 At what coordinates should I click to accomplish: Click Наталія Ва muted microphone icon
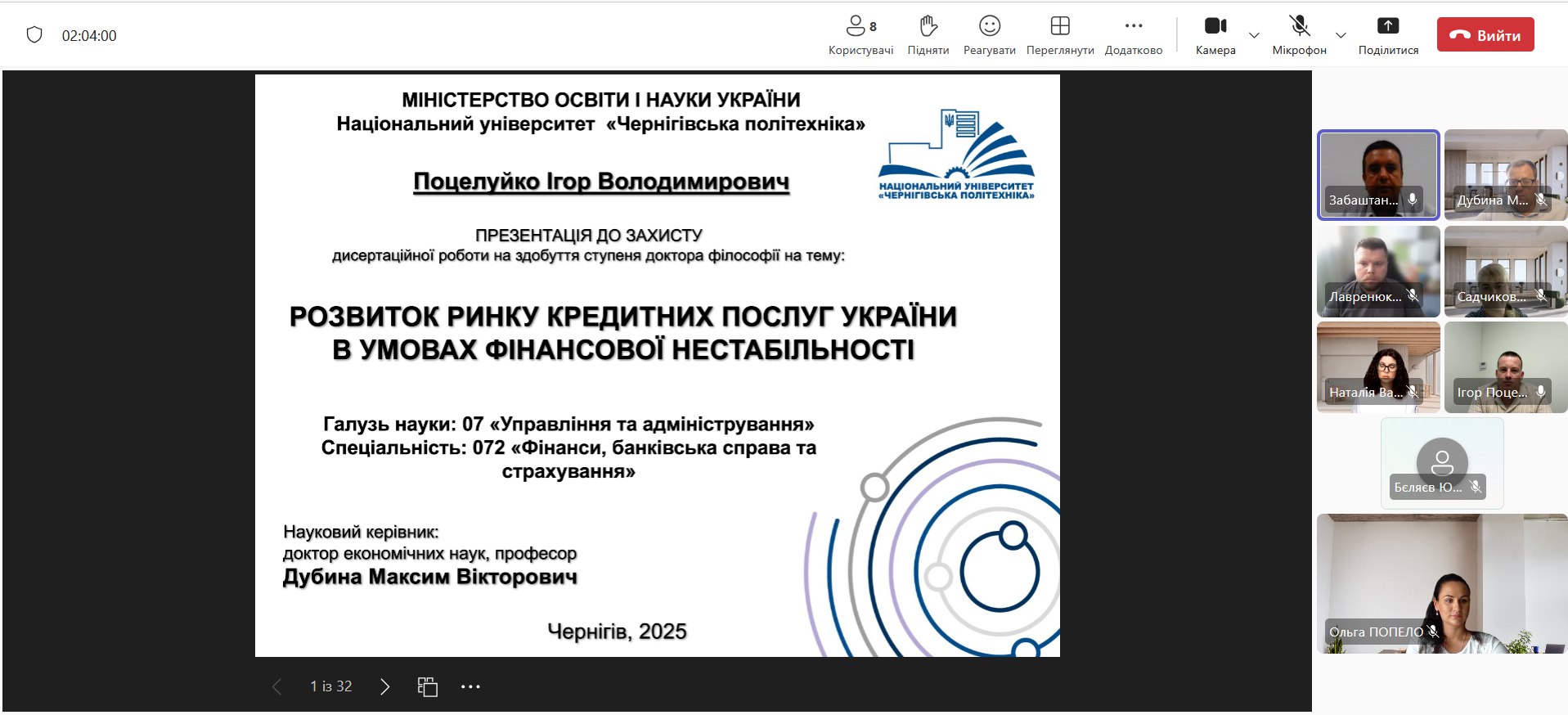pyautogui.click(x=1413, y=392)
